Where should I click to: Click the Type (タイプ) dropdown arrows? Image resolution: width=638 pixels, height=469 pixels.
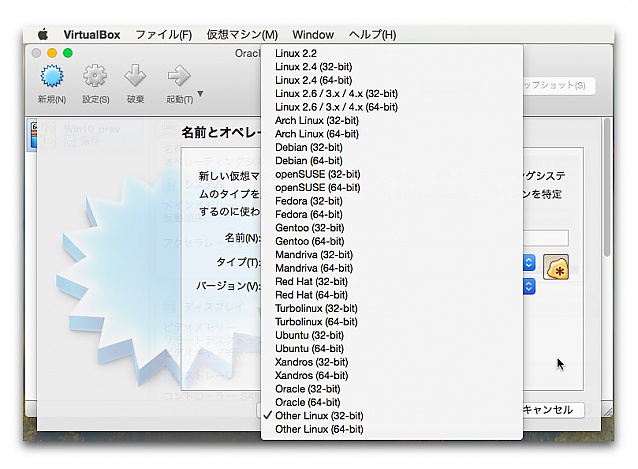pyautogui.click(x=528, y=262)
